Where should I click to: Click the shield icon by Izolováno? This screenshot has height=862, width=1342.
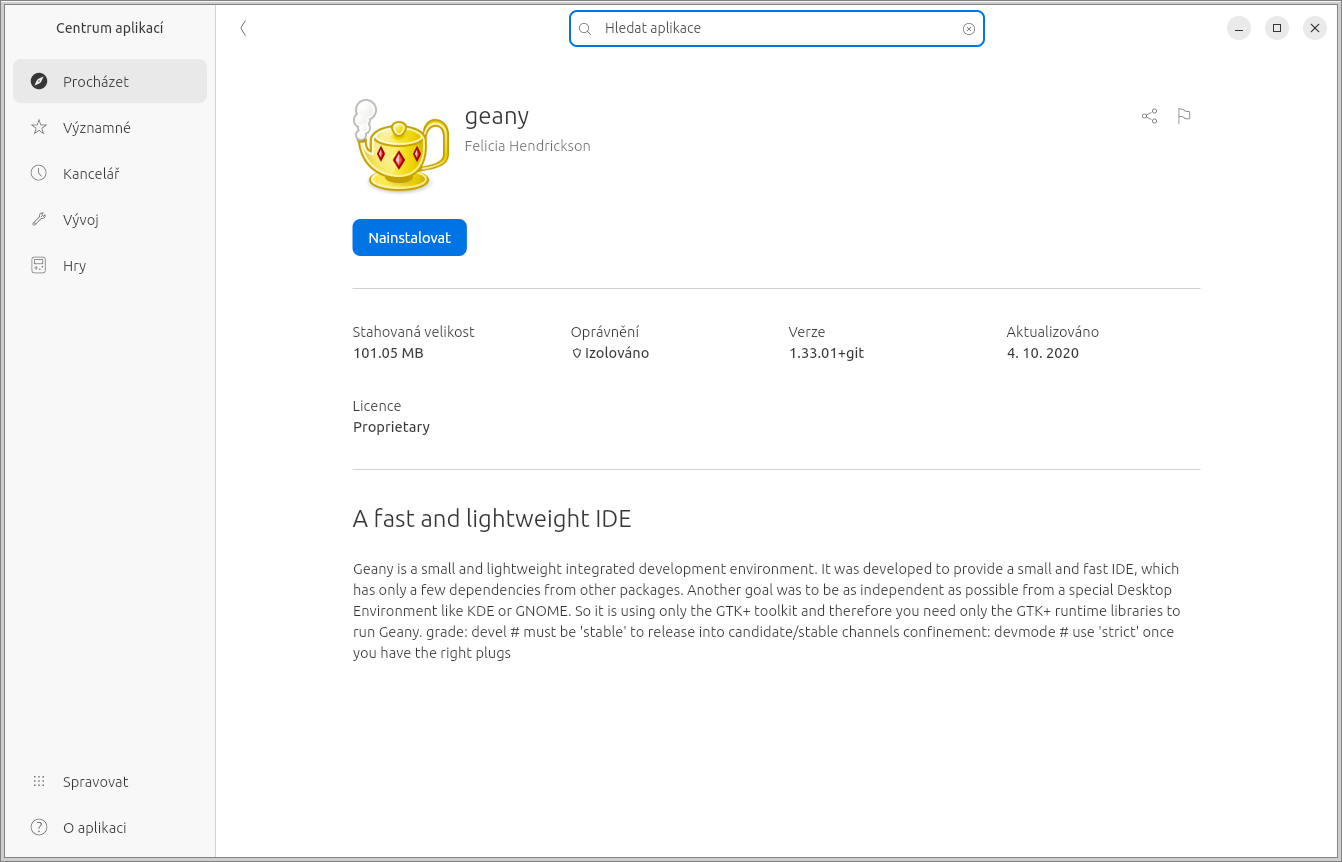pyautogui.click(x=577, y=354)
